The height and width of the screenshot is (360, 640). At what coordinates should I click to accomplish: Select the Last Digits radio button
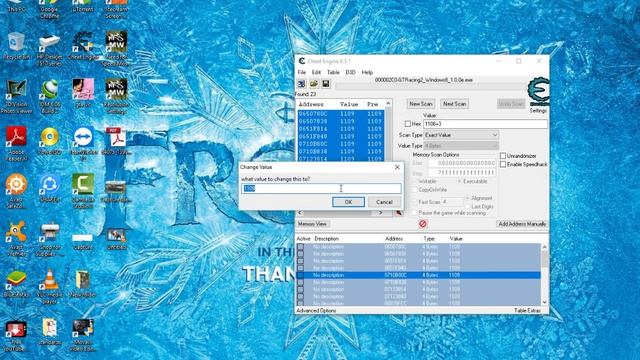468,207
